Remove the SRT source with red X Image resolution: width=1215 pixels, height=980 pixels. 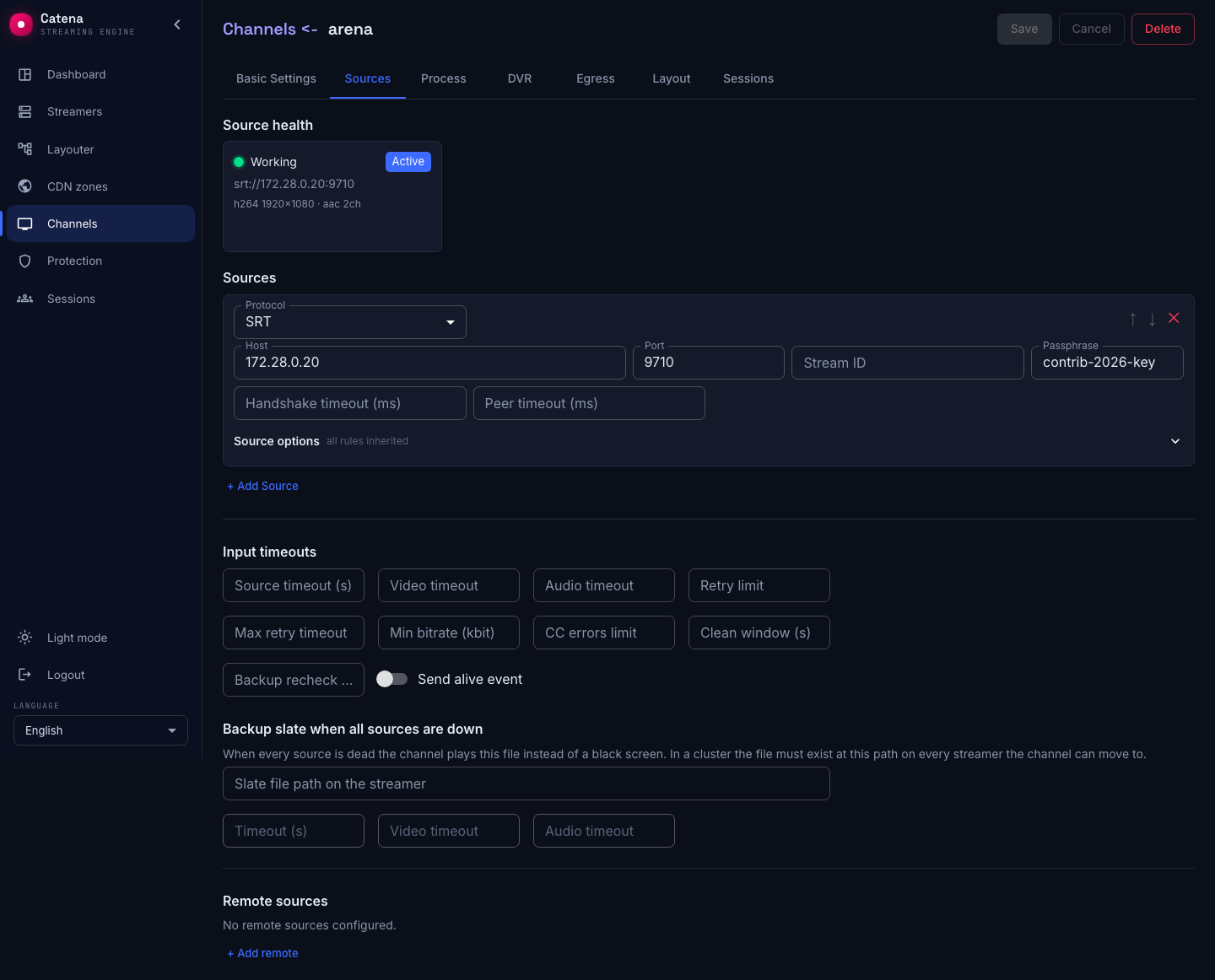coord(1174,318)
